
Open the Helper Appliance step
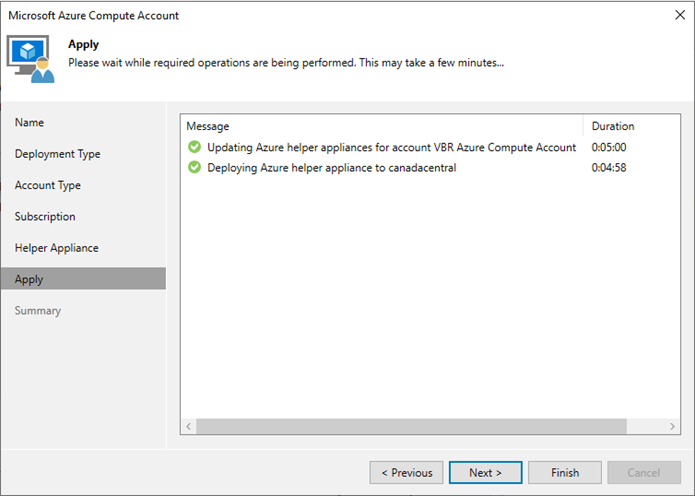(x=57, y=248)
